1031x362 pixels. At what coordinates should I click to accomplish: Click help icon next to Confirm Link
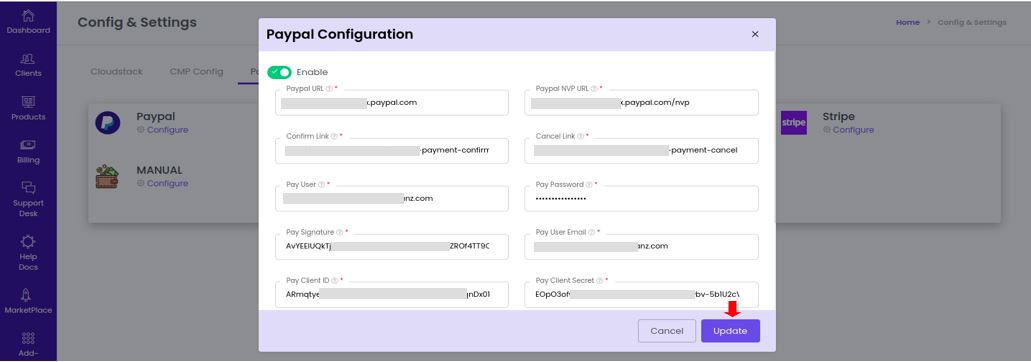[x=334, y=137]
